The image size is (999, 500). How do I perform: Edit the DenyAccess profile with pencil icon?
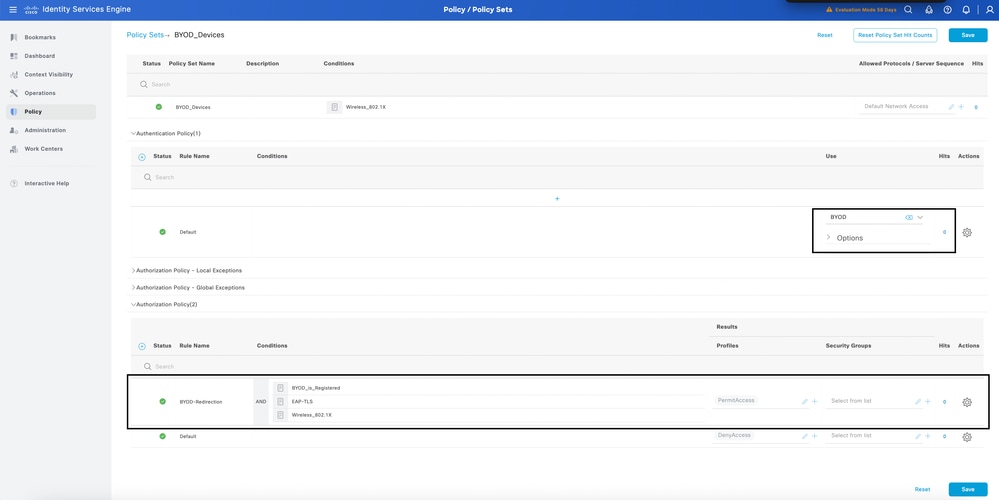tap(805, 436)
